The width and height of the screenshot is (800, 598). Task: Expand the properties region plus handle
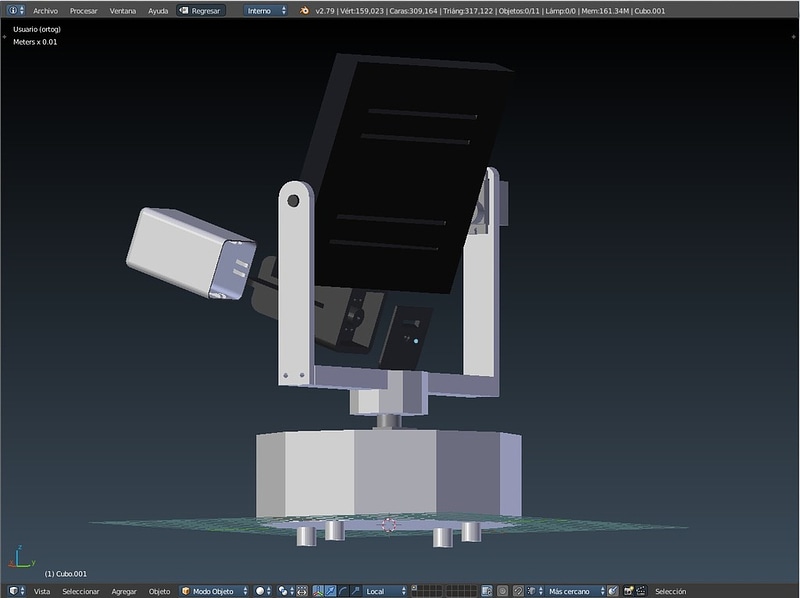click(793, 37)
